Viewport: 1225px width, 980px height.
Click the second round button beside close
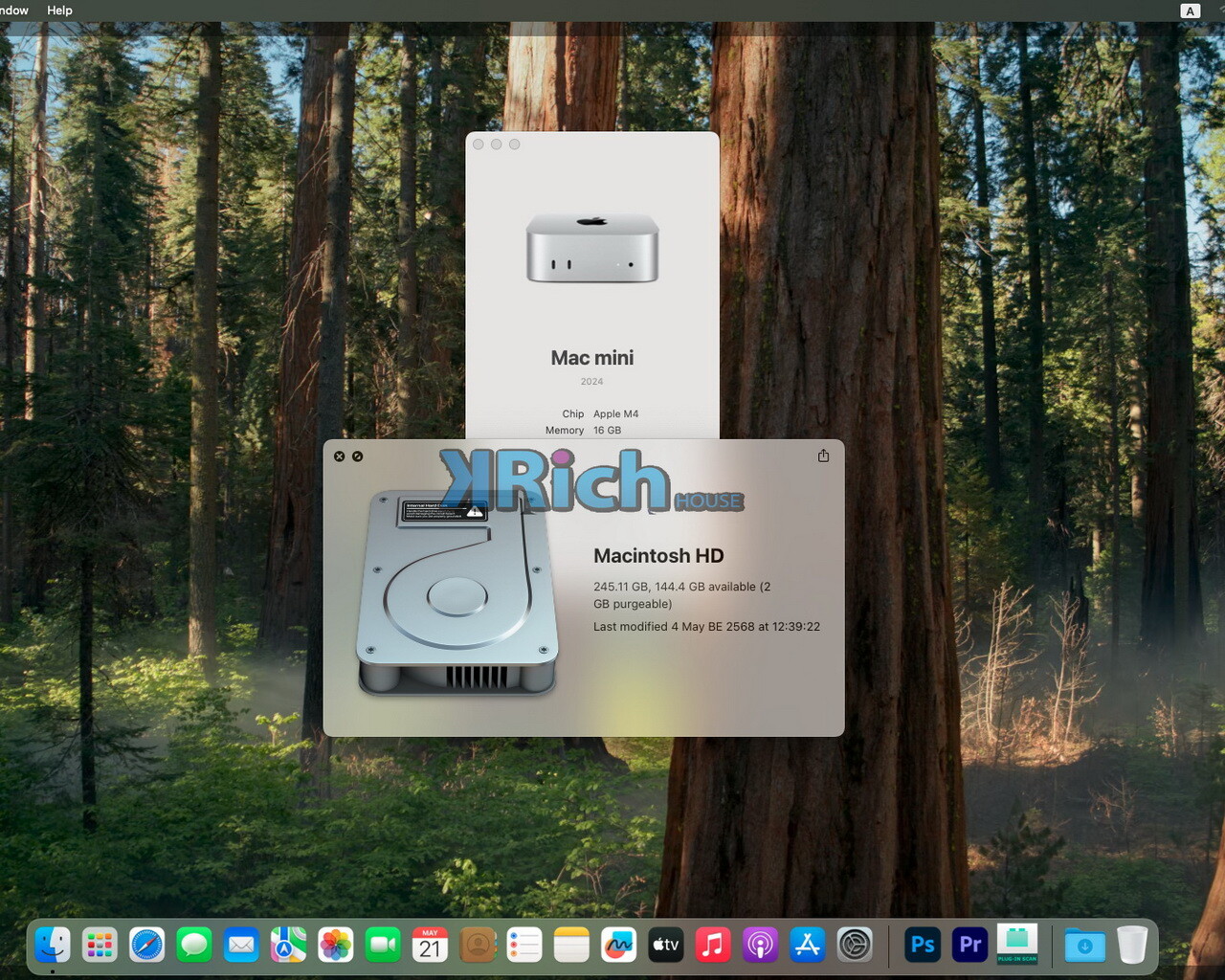tap(357, 457)
